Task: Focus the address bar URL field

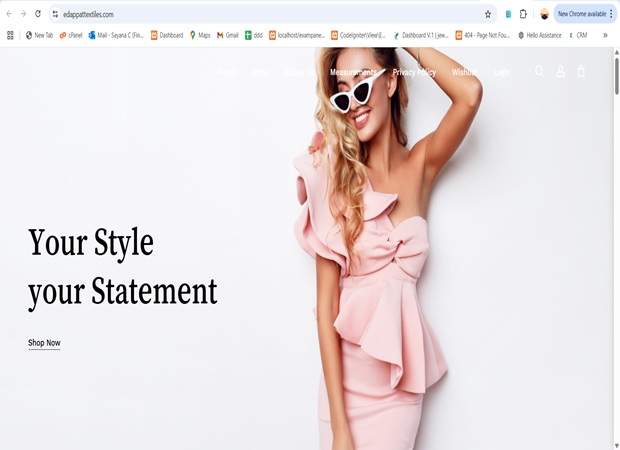Action: coord(269,14)
